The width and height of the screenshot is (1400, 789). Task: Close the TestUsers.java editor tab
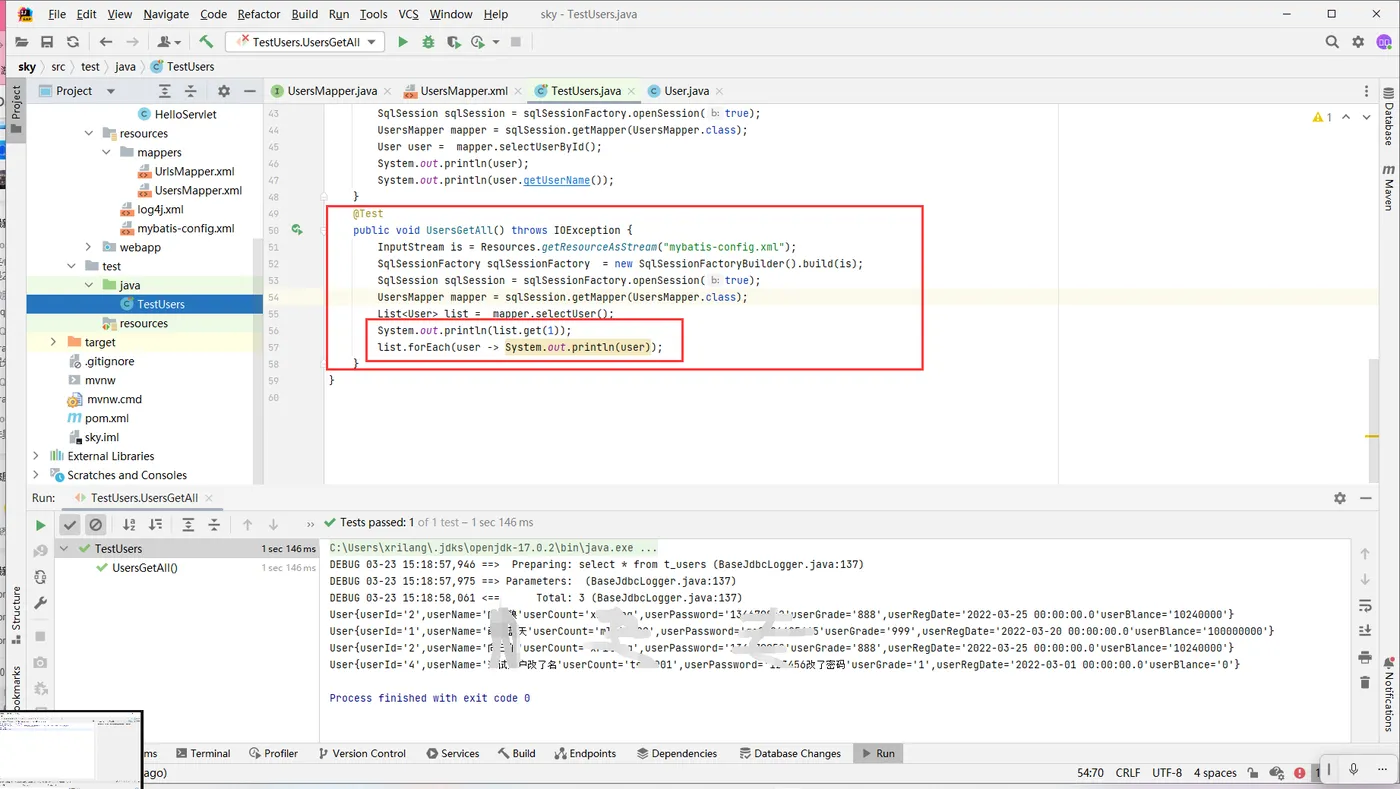[x=631, y=91]
